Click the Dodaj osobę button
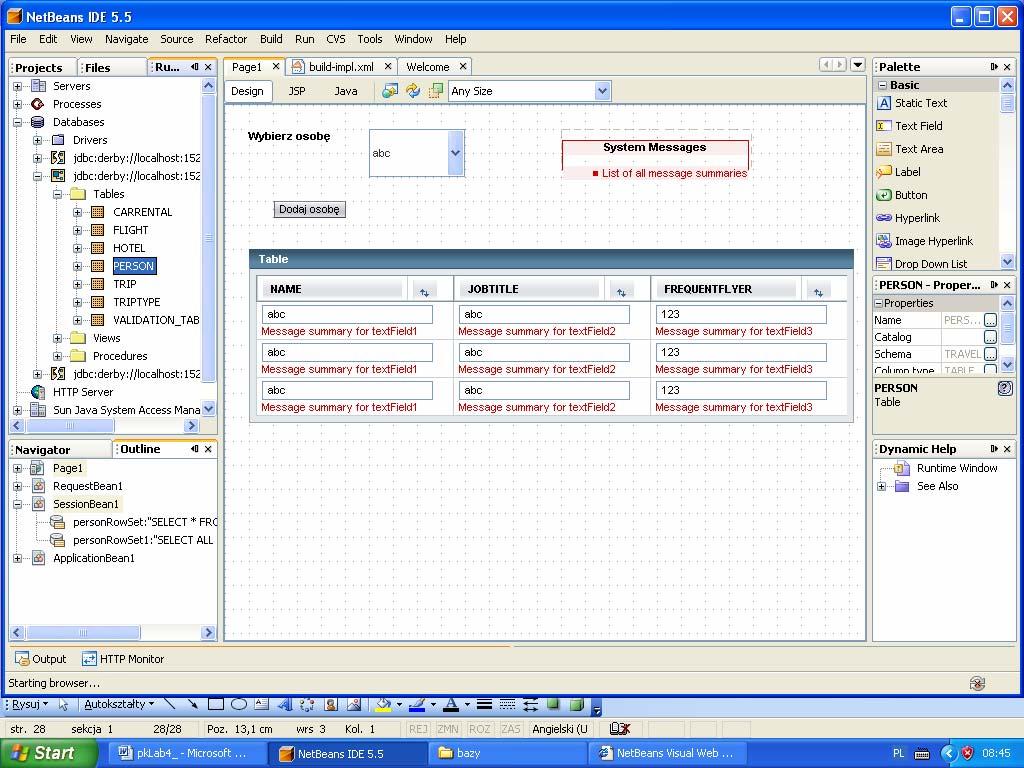The height and width of the screenshot is (768, 1024). pyautogui.click(x=309, y=209)
